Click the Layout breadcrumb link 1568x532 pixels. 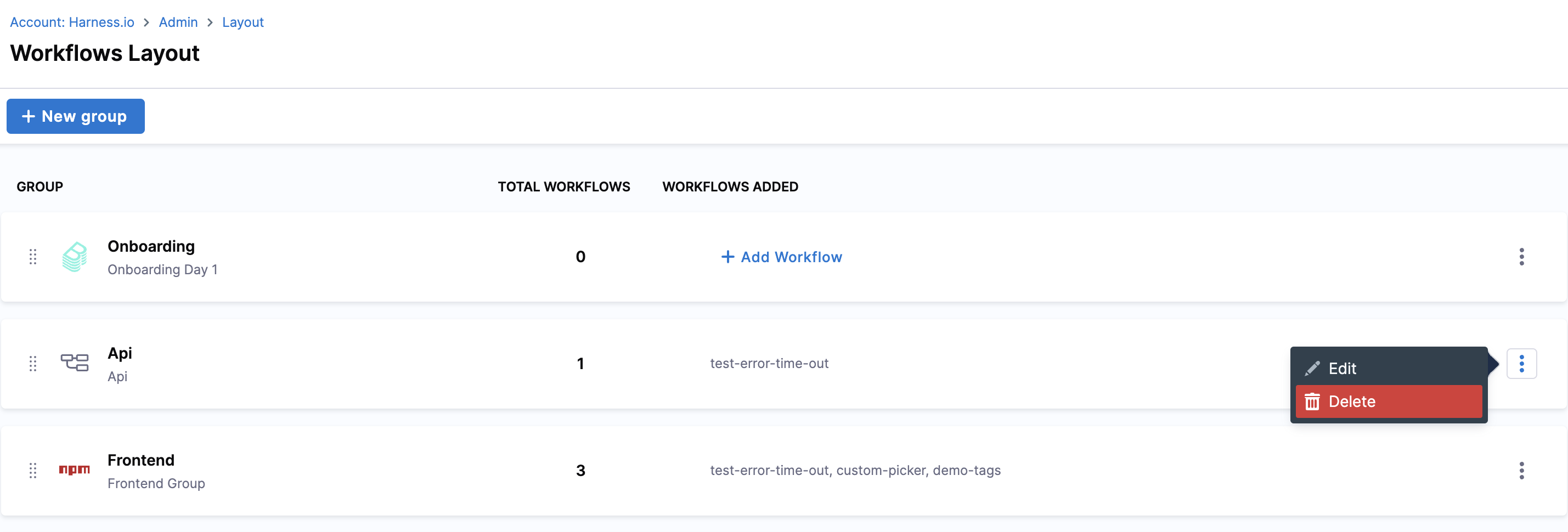(x=242, y=22)
